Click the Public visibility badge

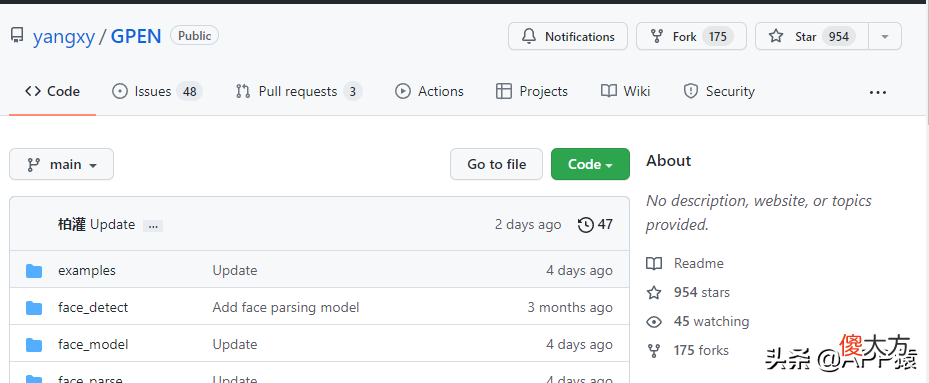(194, 36)
